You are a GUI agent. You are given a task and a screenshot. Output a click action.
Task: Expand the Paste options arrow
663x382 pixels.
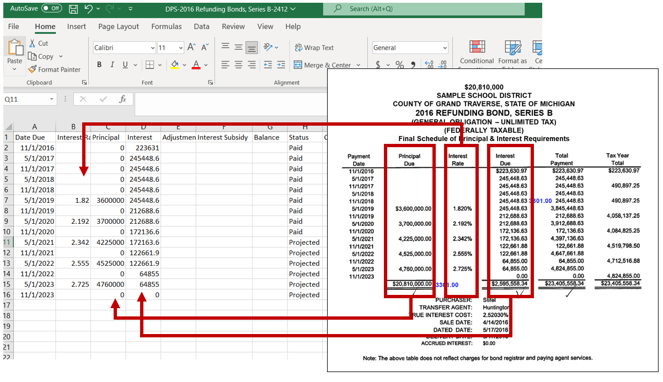point(14,69)
